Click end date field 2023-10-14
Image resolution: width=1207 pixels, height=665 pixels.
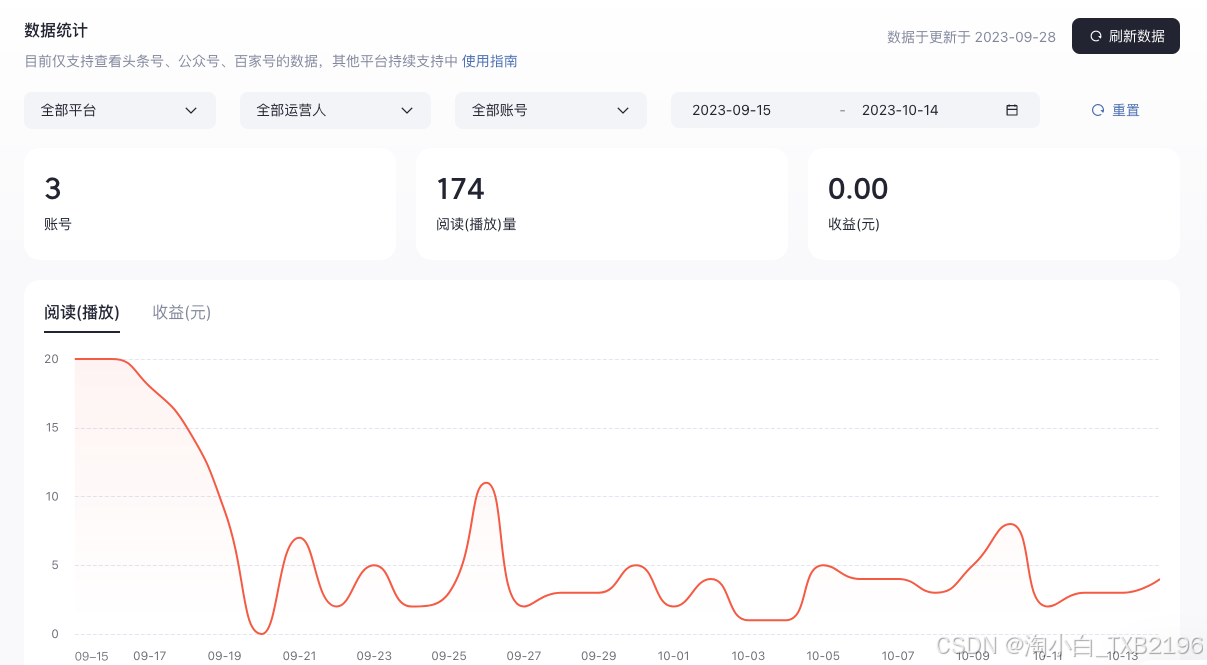(900, 110)
